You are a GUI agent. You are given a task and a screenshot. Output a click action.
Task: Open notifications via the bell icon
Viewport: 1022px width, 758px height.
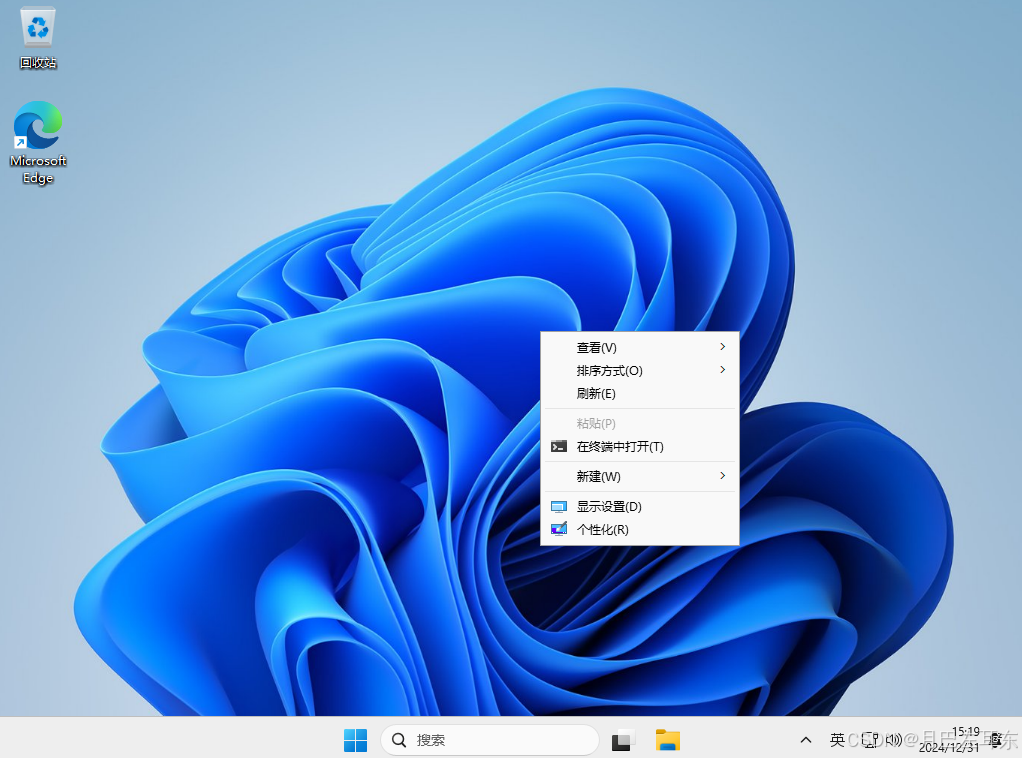(996, 740)
